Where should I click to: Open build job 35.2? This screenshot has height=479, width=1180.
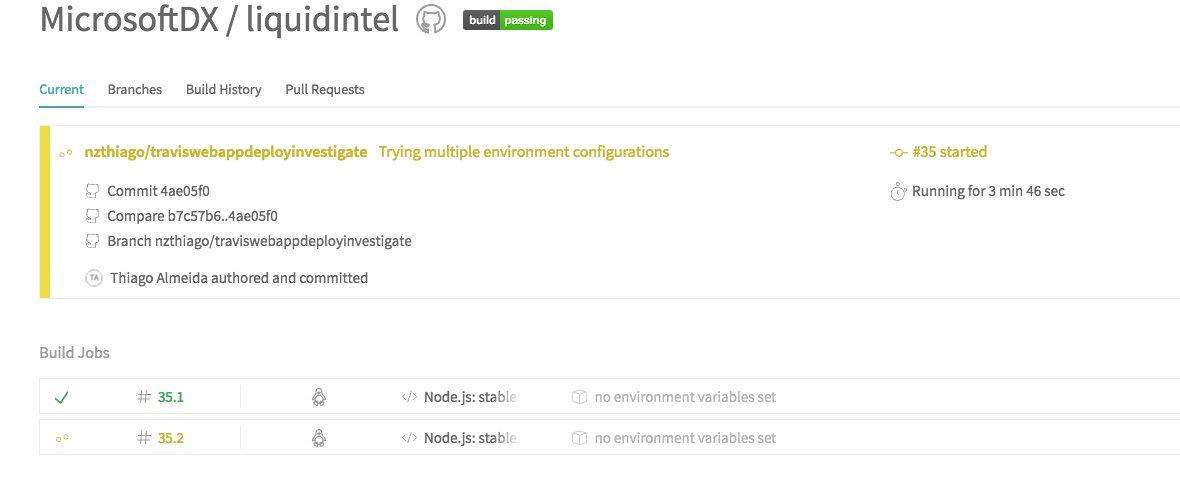coord(171,438)
